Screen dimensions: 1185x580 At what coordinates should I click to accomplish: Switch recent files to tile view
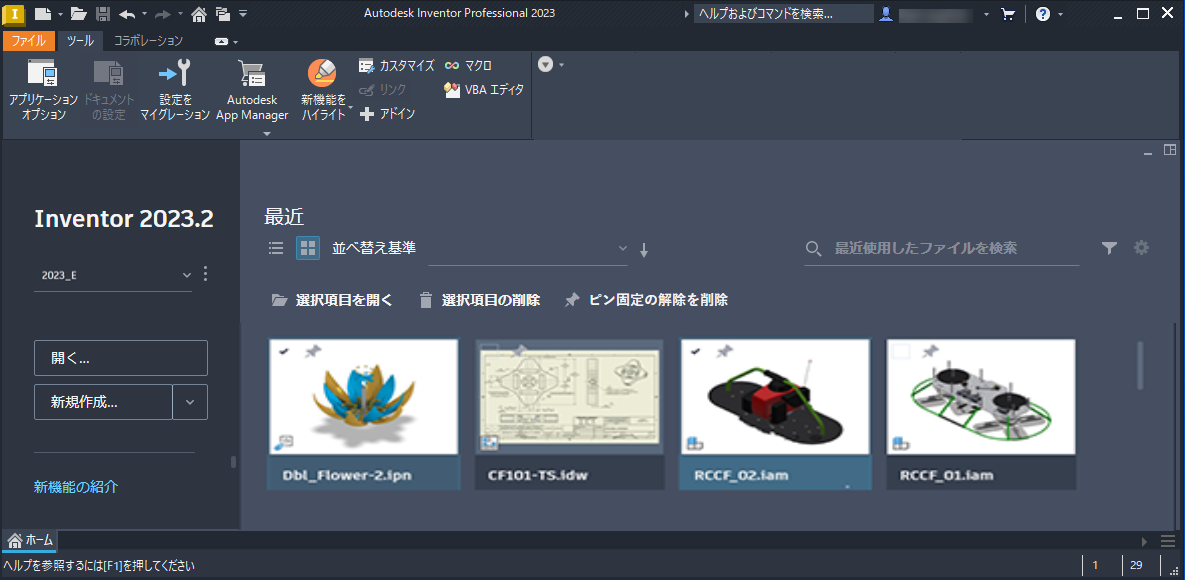[x=308, y=247]
